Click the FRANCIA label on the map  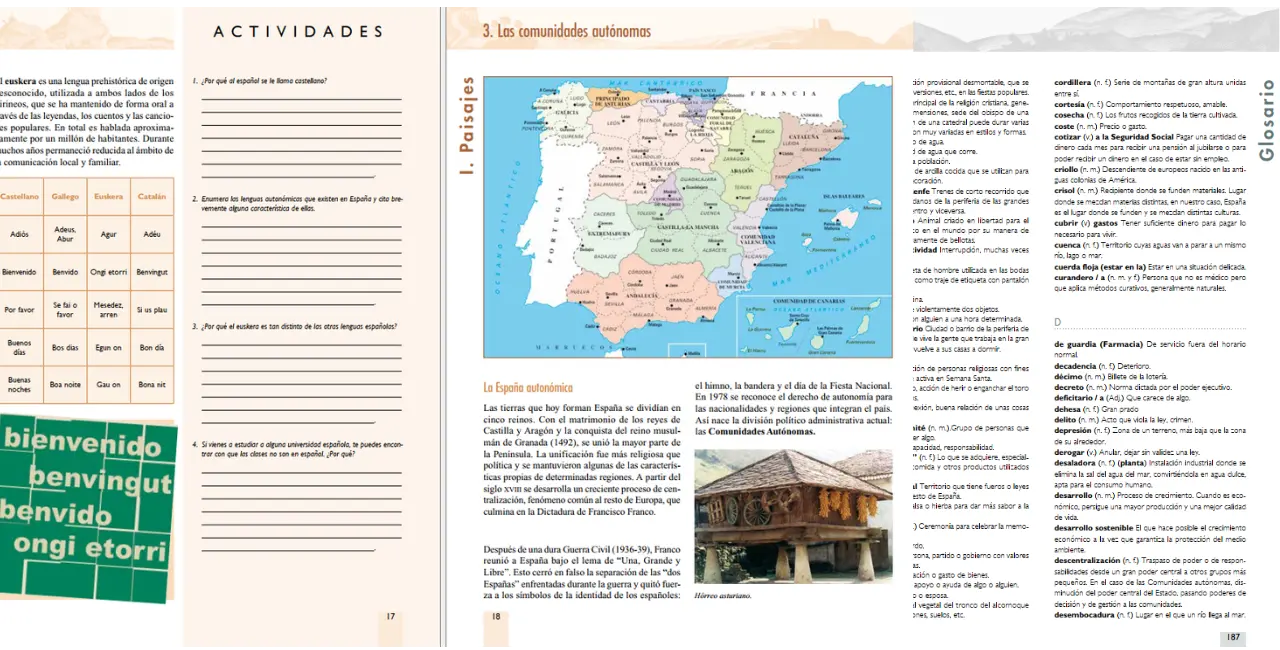pos(784,92)
